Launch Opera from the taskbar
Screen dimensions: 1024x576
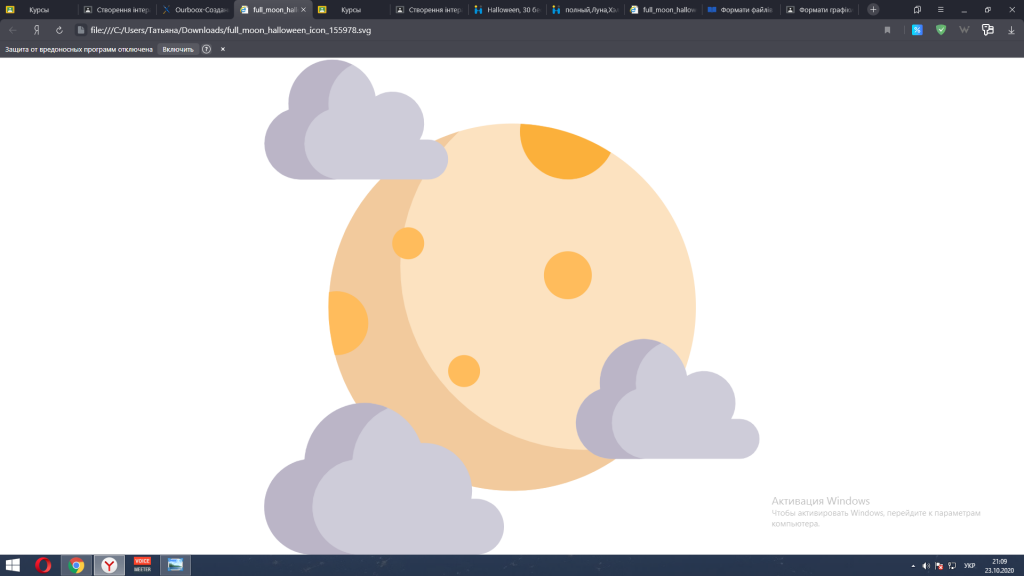coord(43,565)
